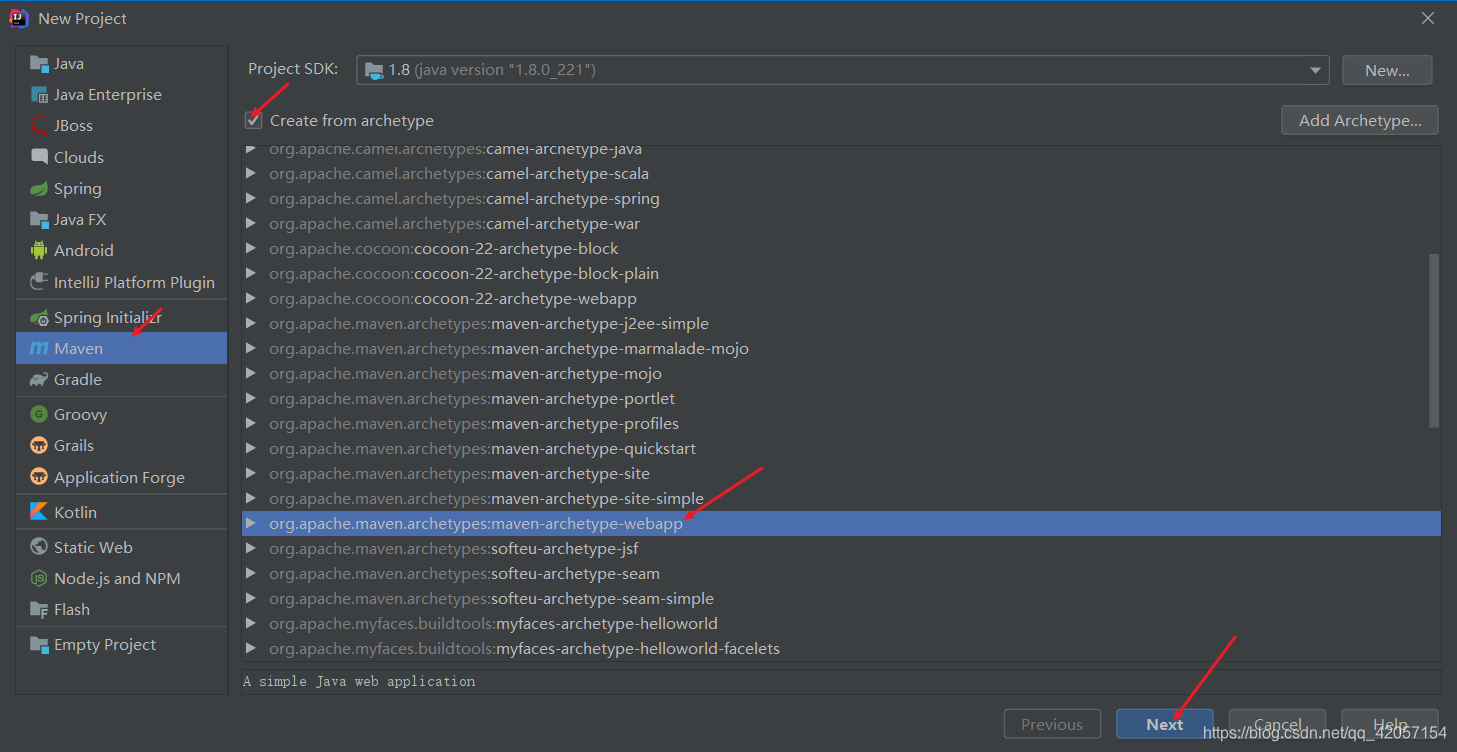This screenshot has height=752, width=1457.
Task: Click the JBoss icon in project types
Action: (x=39, y=126)
